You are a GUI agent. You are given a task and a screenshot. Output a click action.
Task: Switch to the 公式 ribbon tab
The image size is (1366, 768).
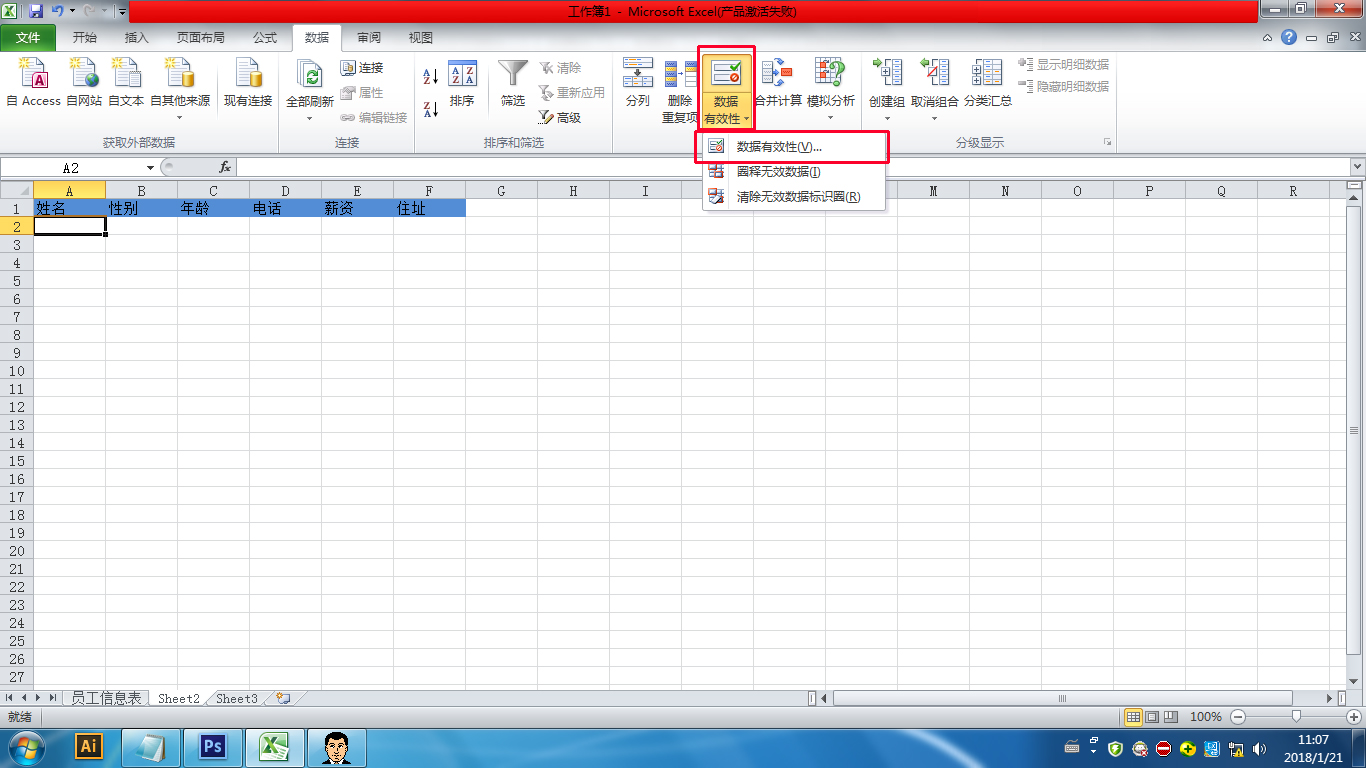pyautogui.click(x=265, y=38)
